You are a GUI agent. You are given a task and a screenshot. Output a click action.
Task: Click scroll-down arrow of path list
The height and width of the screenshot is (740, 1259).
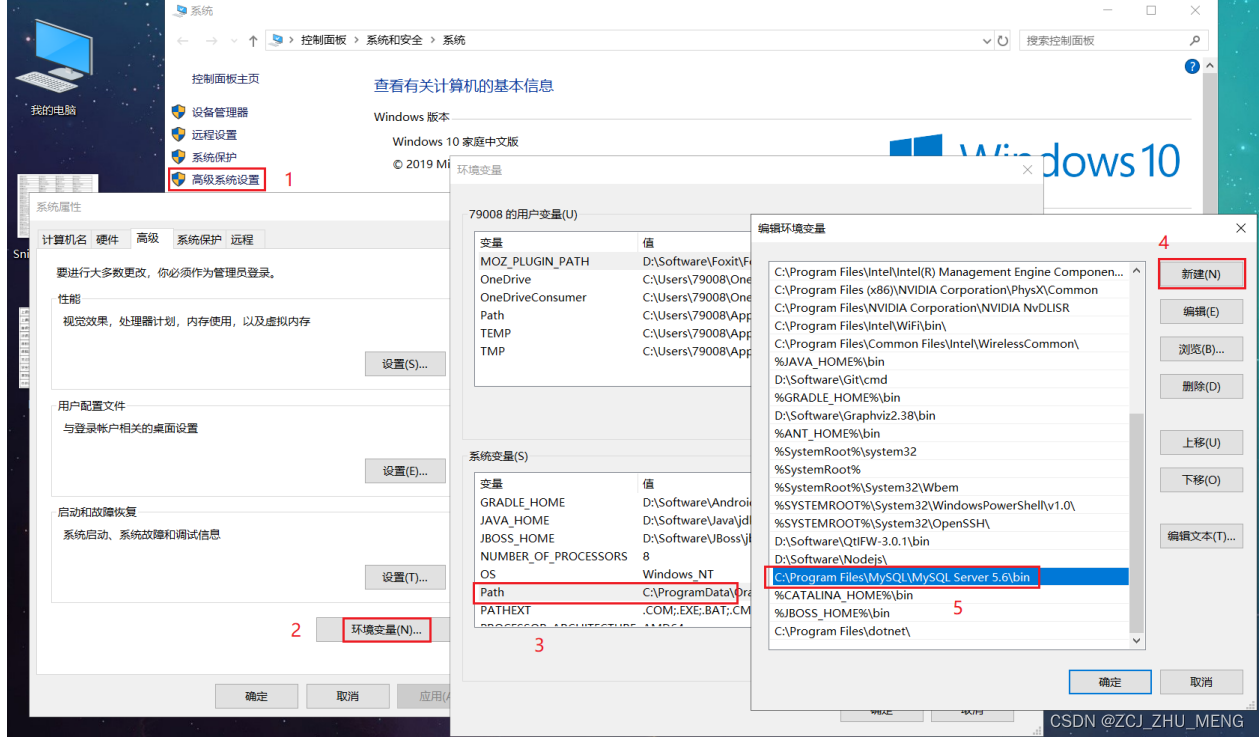tap(1136, 641)
